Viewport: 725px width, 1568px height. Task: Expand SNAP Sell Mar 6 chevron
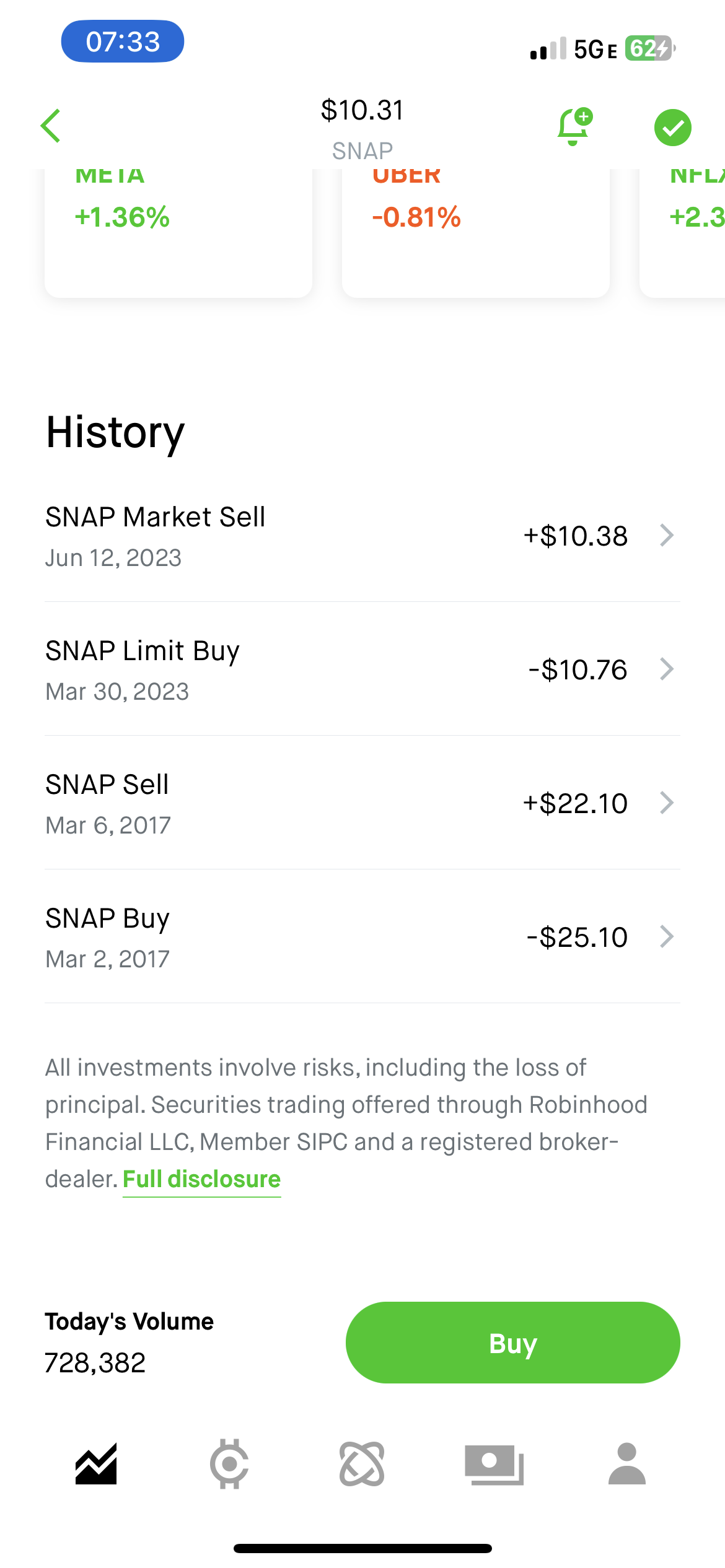pos(667,803)
